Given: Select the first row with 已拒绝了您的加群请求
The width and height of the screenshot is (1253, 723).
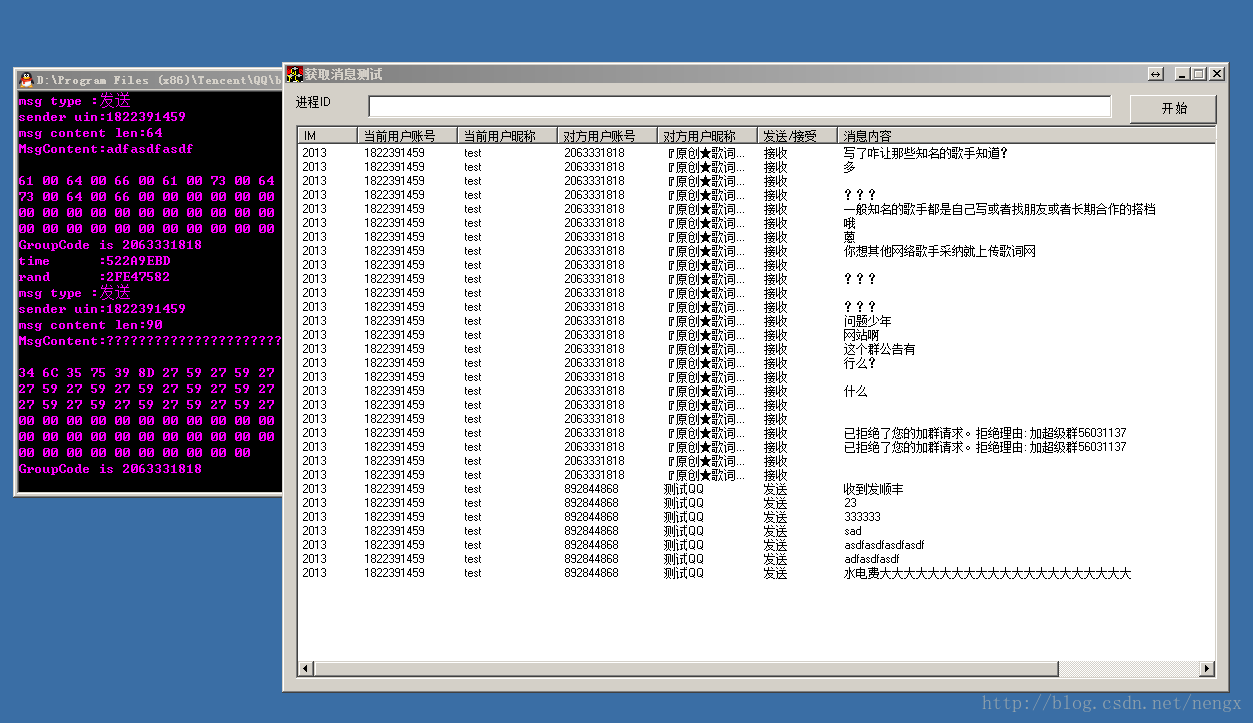Looking at the screenshot, I should [756, 433].
